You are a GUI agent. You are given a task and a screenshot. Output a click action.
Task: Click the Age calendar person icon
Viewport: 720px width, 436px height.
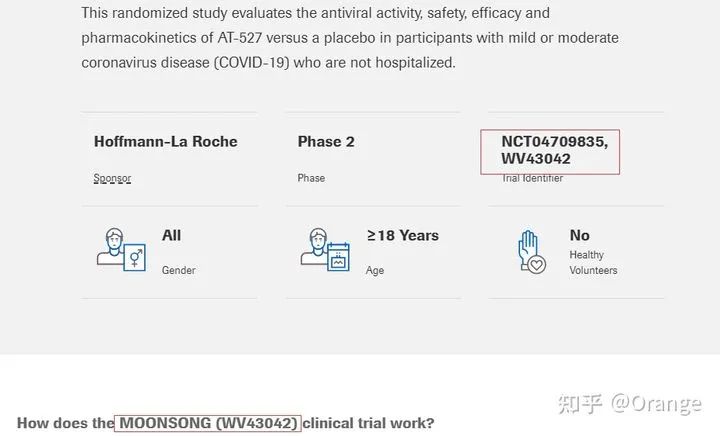click(x=325, y=249)
